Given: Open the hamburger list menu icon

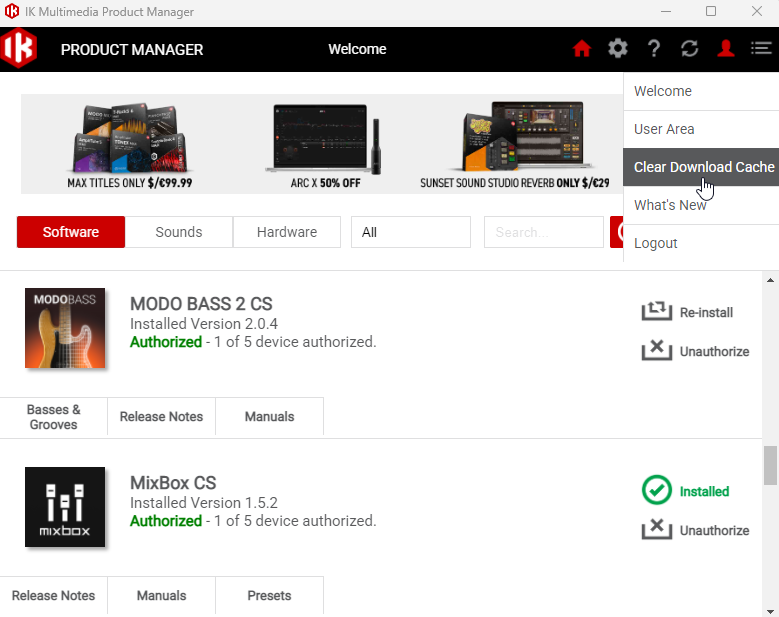Looking at the screenshot, I should click(761, 49).
